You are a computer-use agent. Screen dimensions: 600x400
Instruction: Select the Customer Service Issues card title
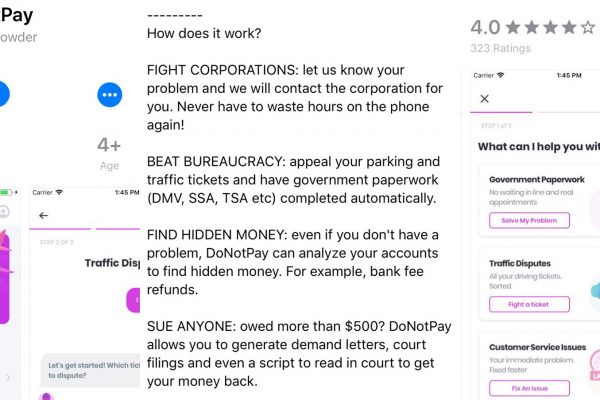point(537,347)
